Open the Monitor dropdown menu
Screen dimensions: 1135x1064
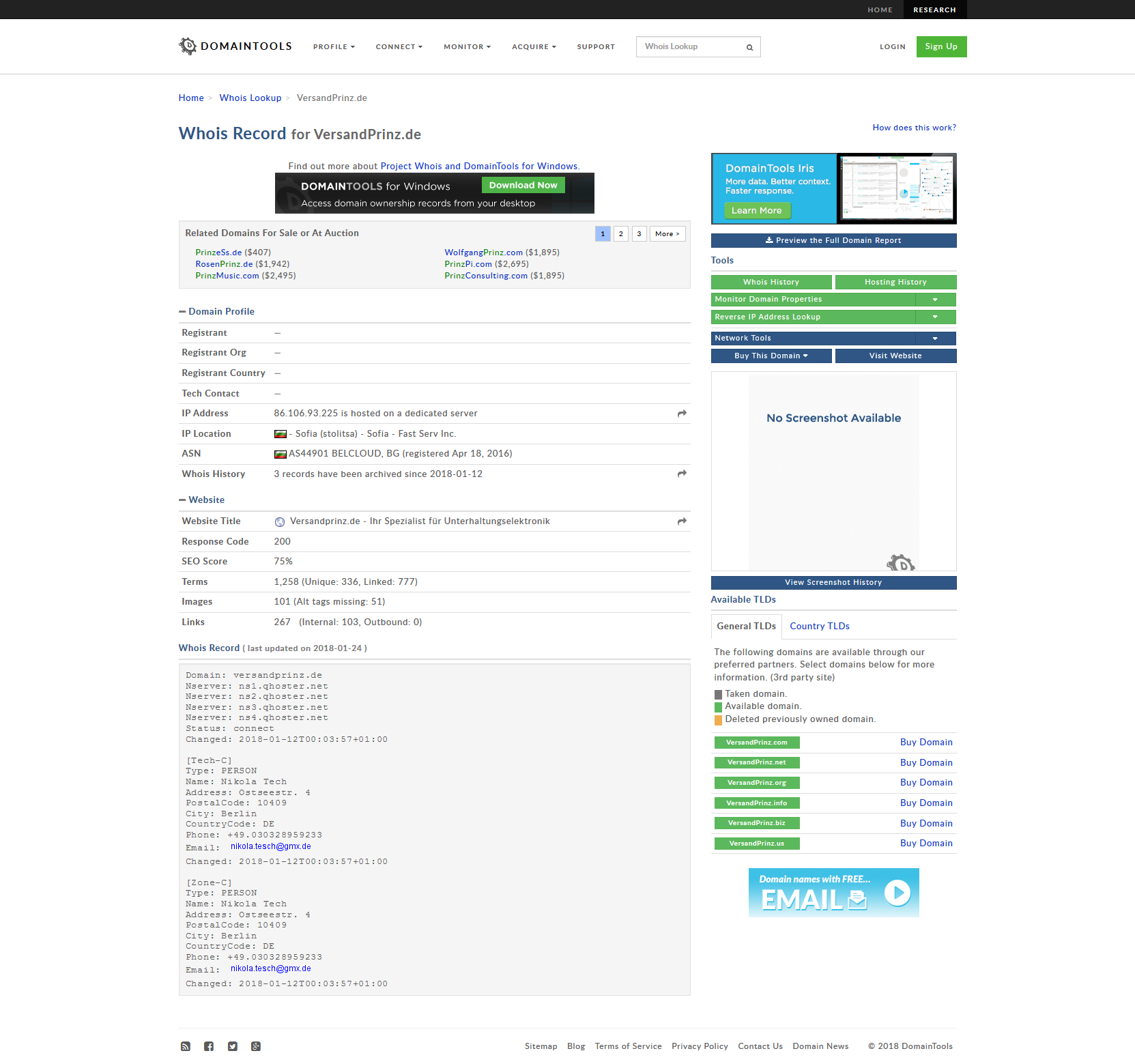click(x=468, y=47)
